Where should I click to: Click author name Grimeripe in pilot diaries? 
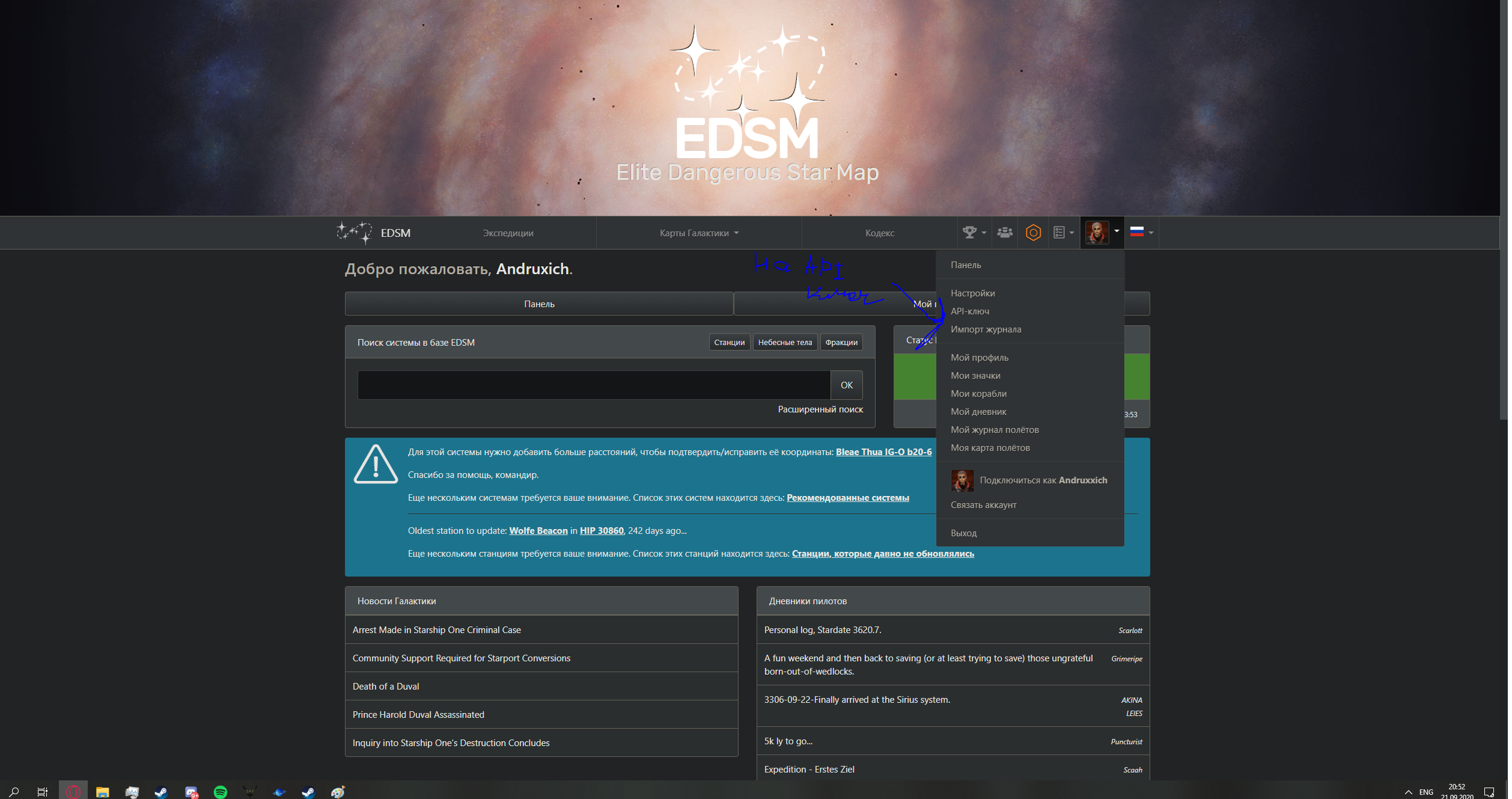1127,659
